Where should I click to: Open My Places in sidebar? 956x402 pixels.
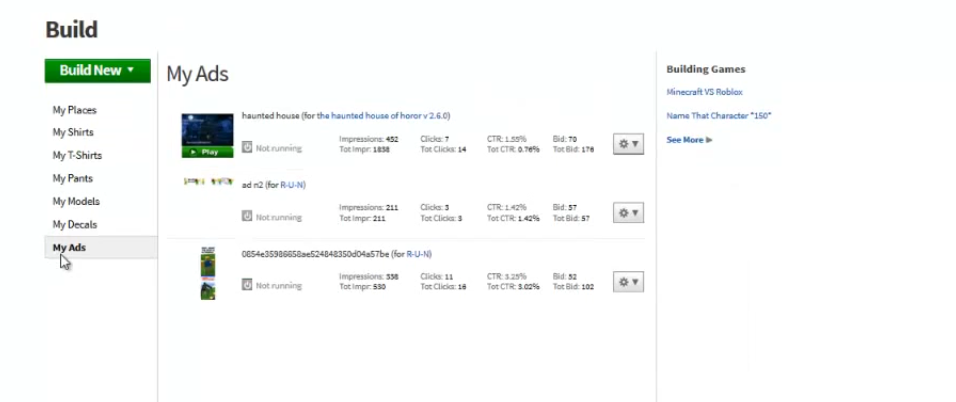(x=75, y=110)
